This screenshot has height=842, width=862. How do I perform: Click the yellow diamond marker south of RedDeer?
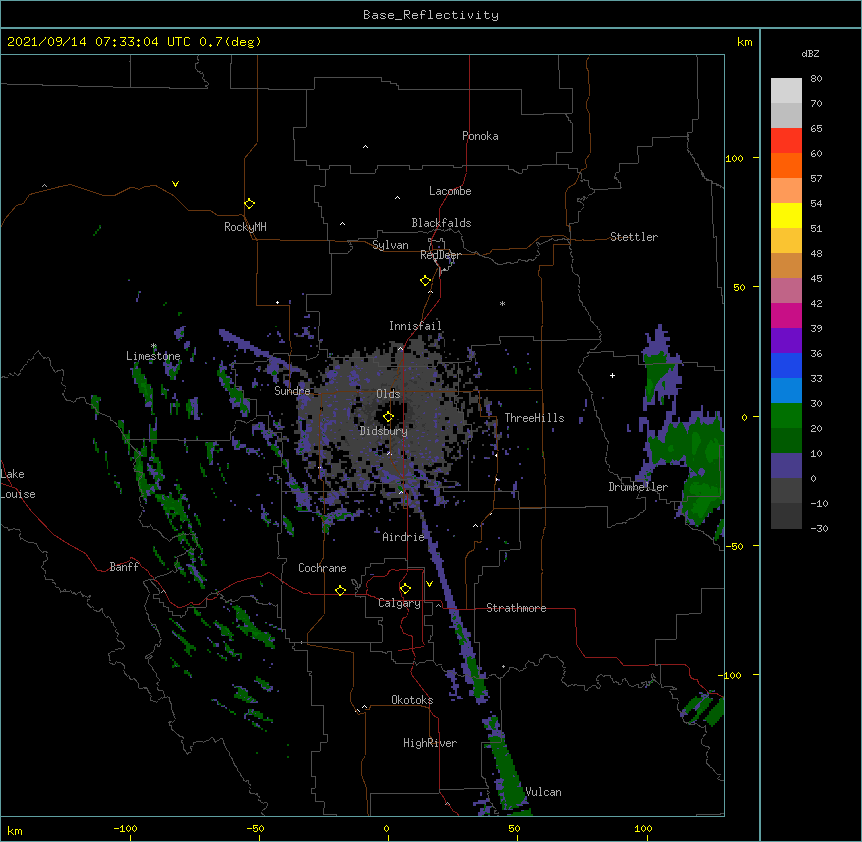coord(425,281)
